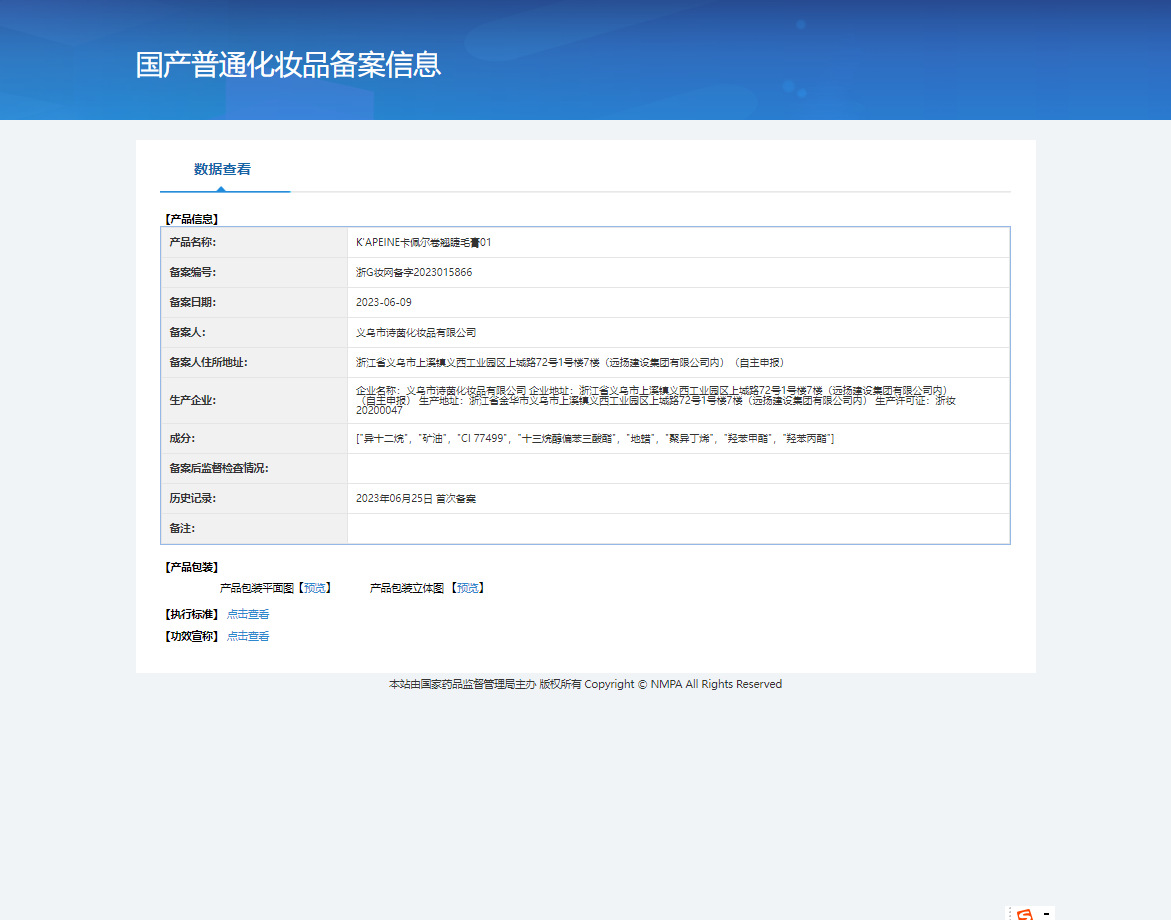Click the 备注 label cell
Image resolution: width=1171 pixels, height=920 pixels.
(254, 528)
